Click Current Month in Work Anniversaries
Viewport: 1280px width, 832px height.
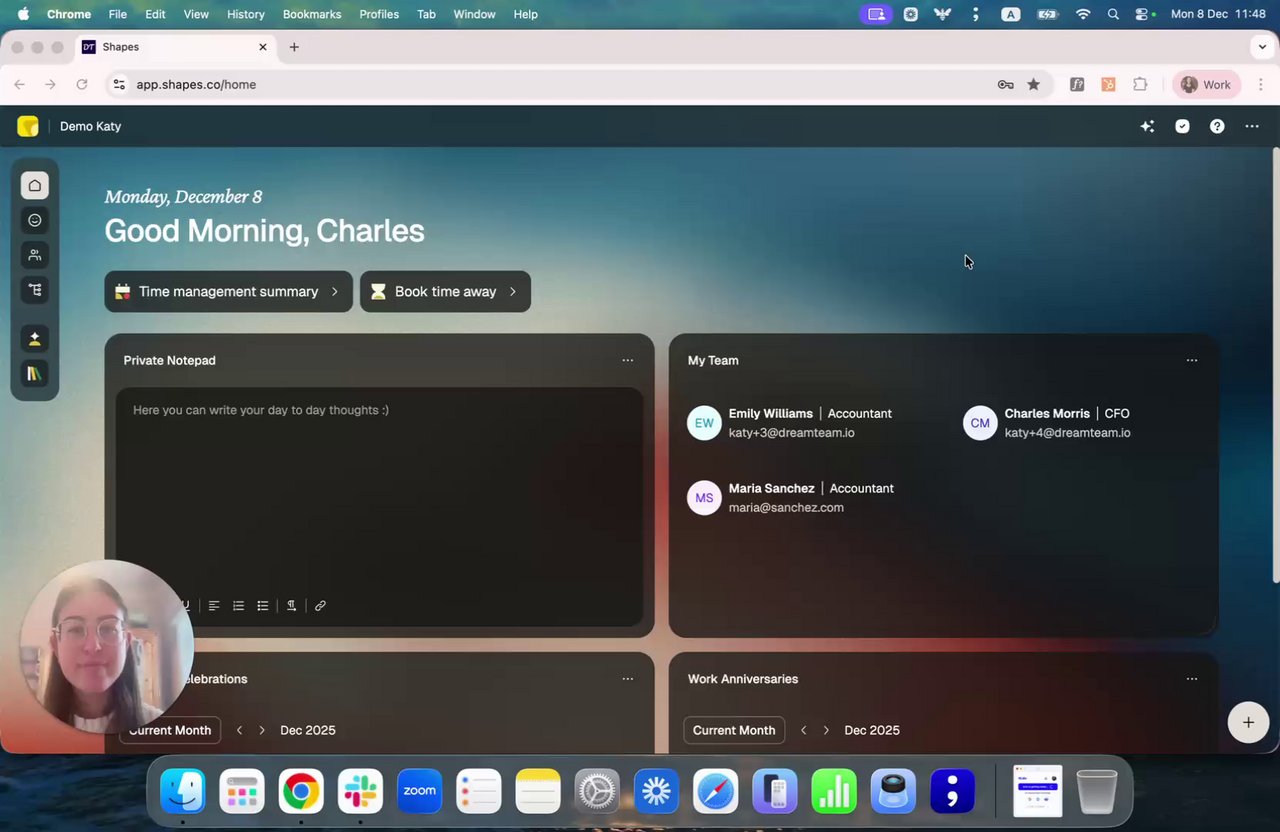click(734, 730)
